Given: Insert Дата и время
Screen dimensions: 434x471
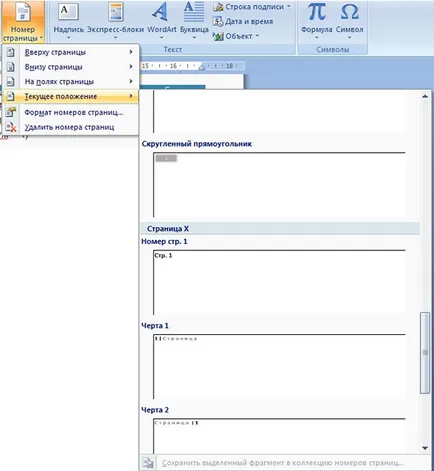Looking at the screenshot, I should pyautogui.click(x=243, y=22).
